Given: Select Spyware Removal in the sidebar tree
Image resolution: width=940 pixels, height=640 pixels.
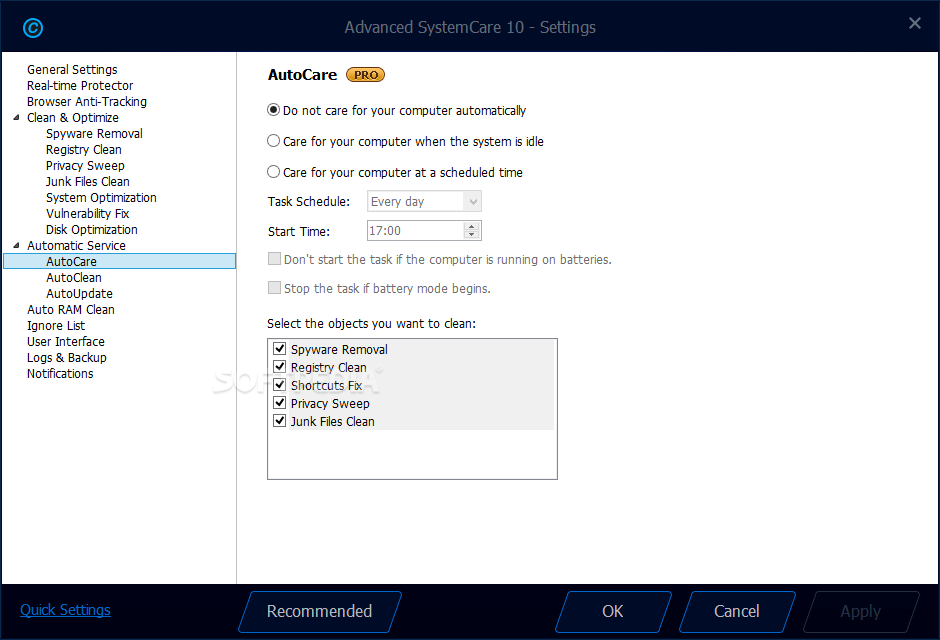Looking at the screenshot, I should (x=94, y=134).
